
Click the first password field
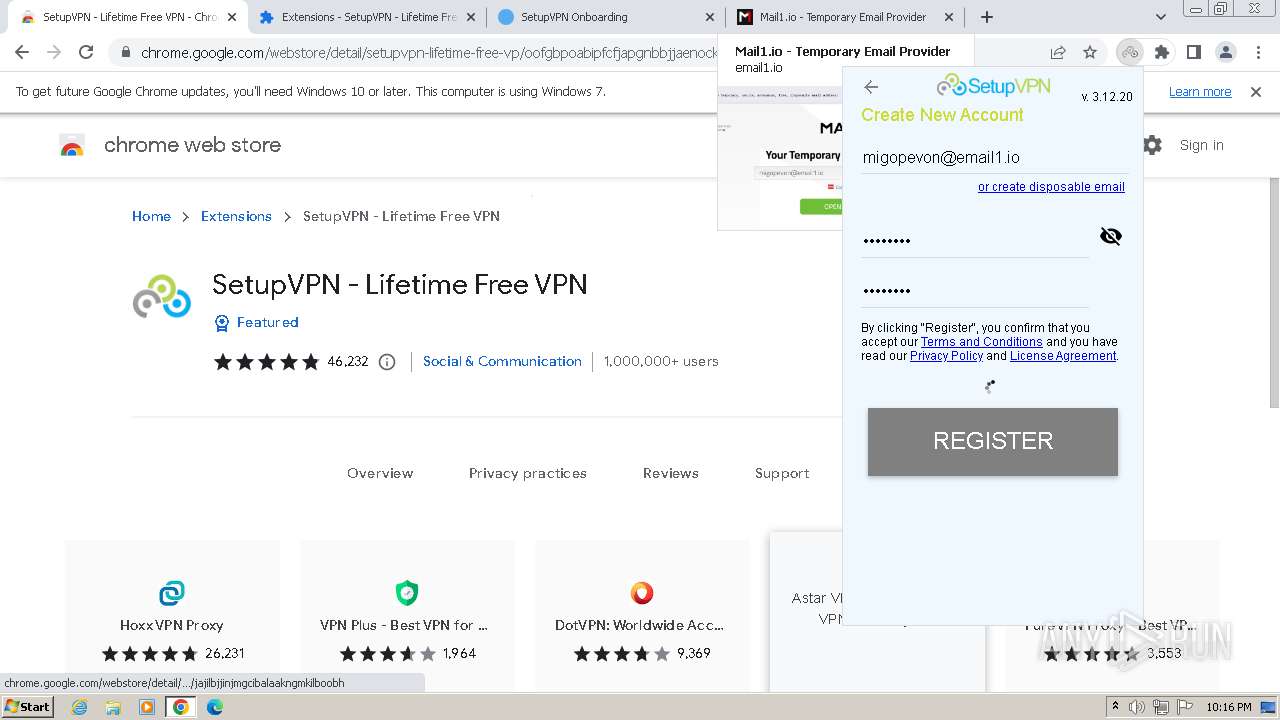(x=975, y=240)
